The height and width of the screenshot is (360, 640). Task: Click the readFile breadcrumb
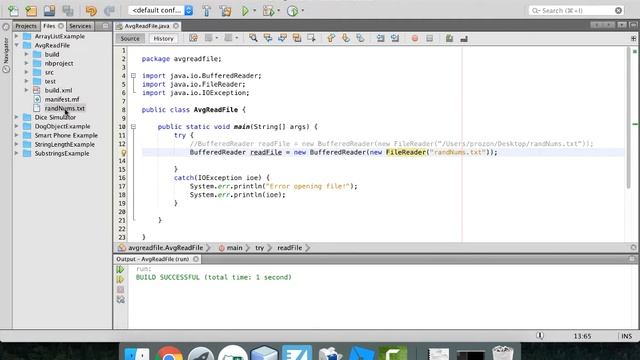point(290,248)
